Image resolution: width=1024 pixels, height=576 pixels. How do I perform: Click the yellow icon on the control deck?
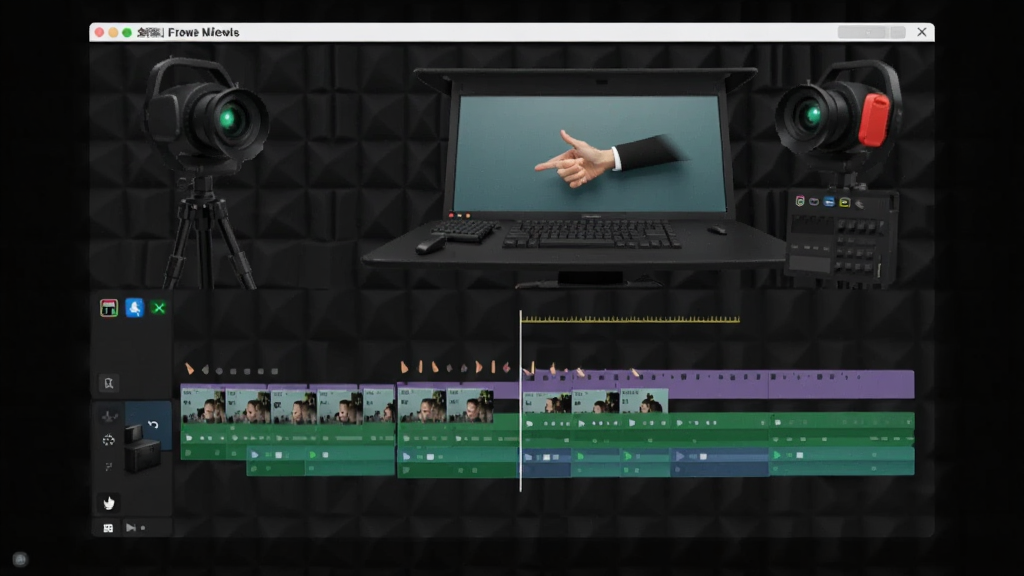844,202
